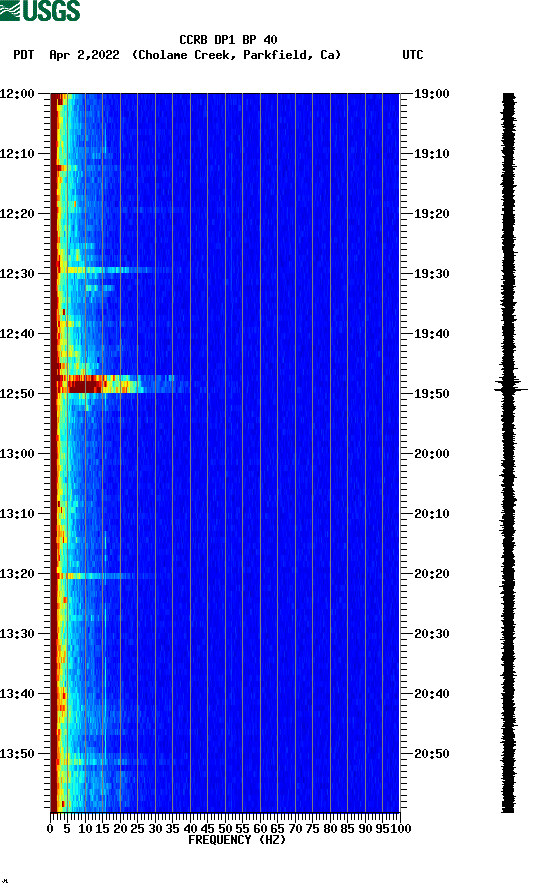Click the 12:20 PDT time label

(x=18, y=214)
